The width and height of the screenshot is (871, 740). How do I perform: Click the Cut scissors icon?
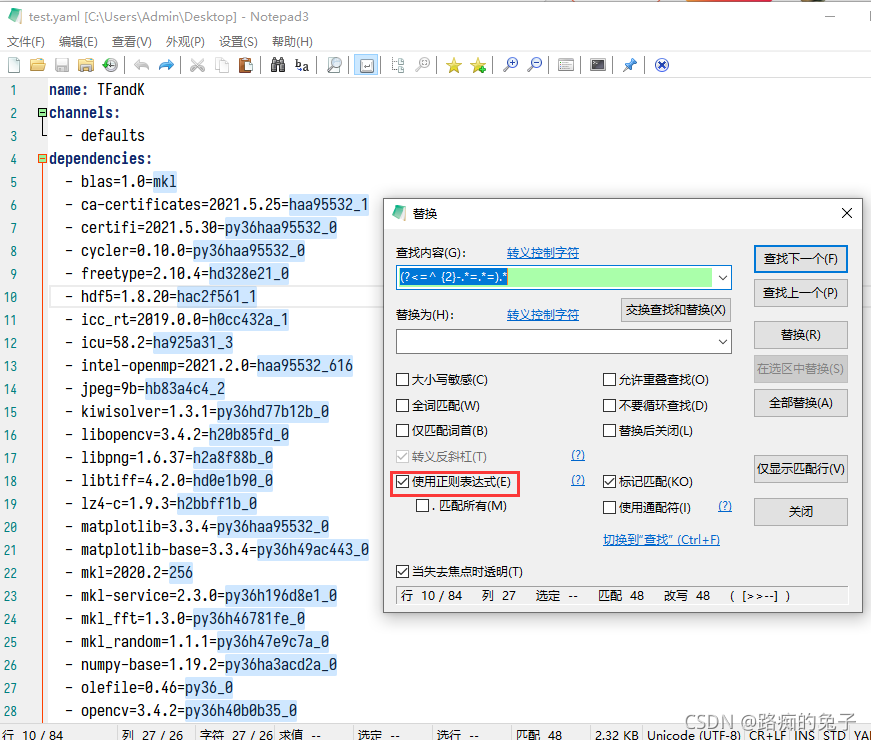click(x=197, y=65)
